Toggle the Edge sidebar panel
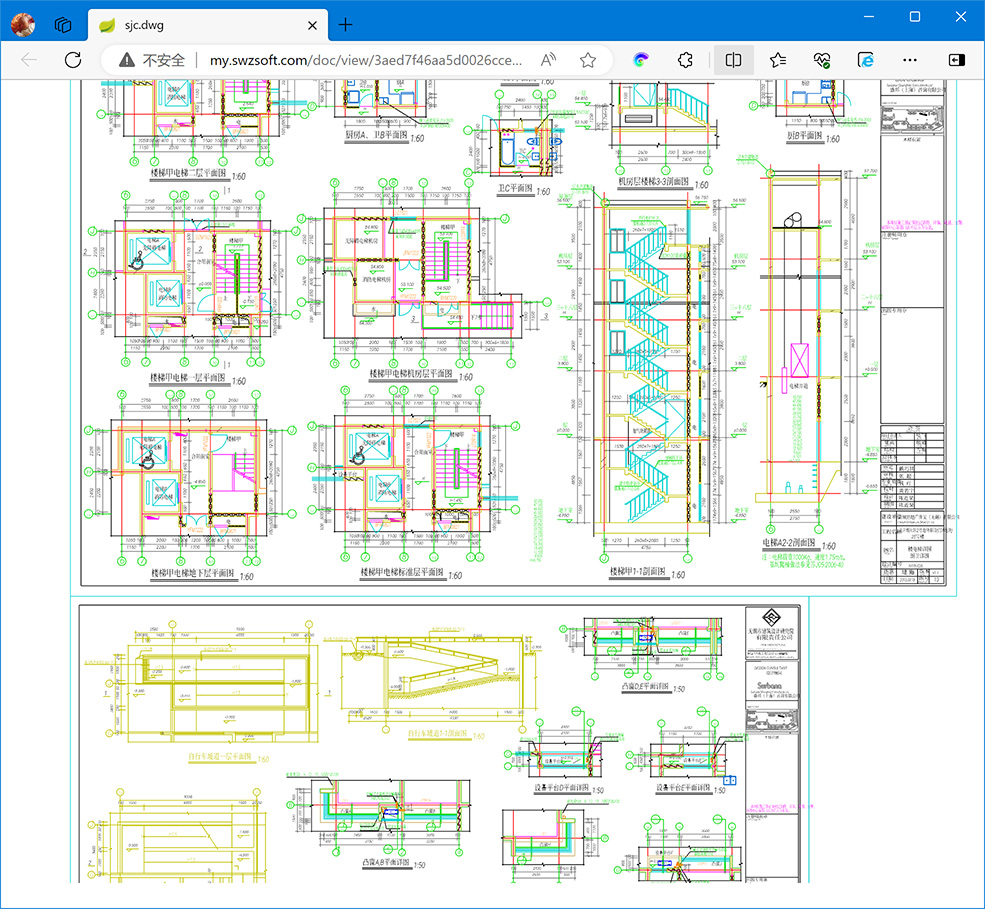This screenshot has height=909, width=985. [x=957, y=60]
